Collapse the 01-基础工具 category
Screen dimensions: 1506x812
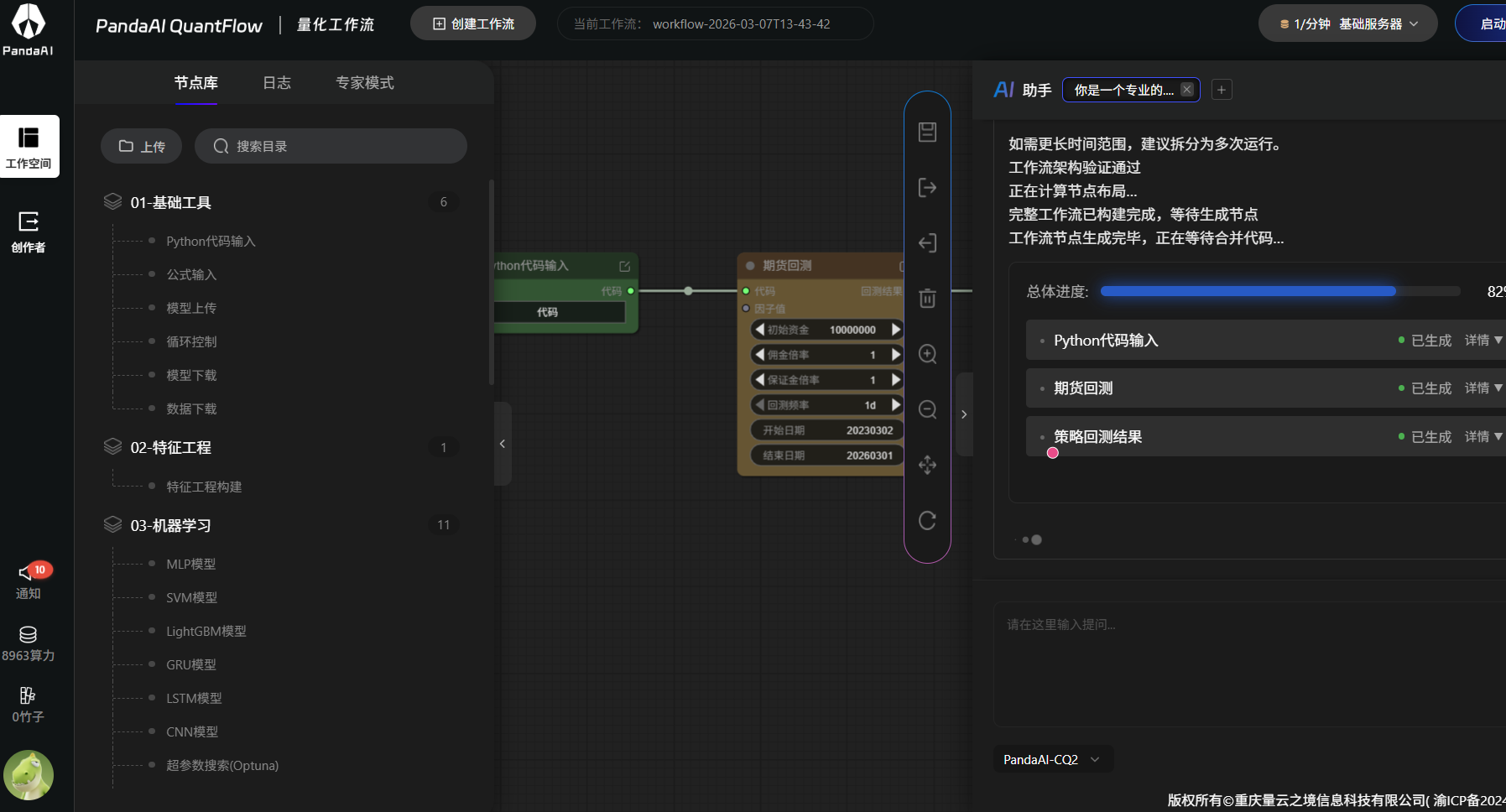coord(170,202)
